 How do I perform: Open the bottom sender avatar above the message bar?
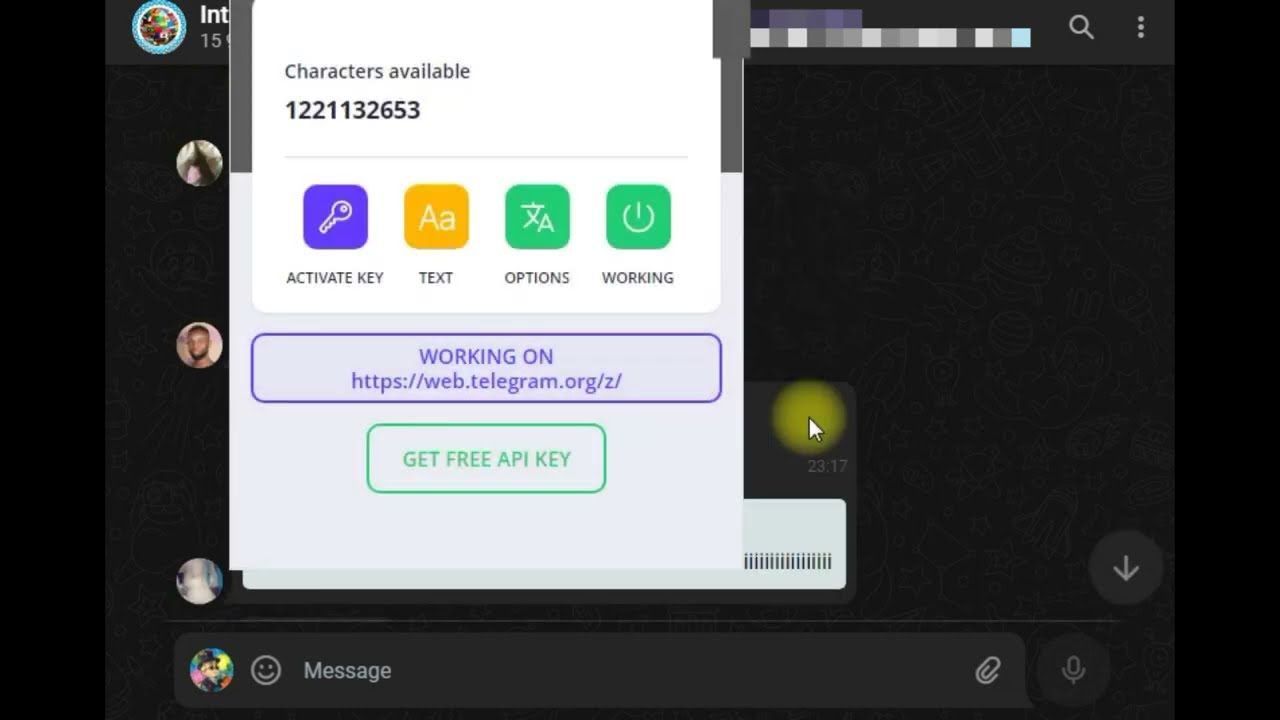[x=199, y=581]
